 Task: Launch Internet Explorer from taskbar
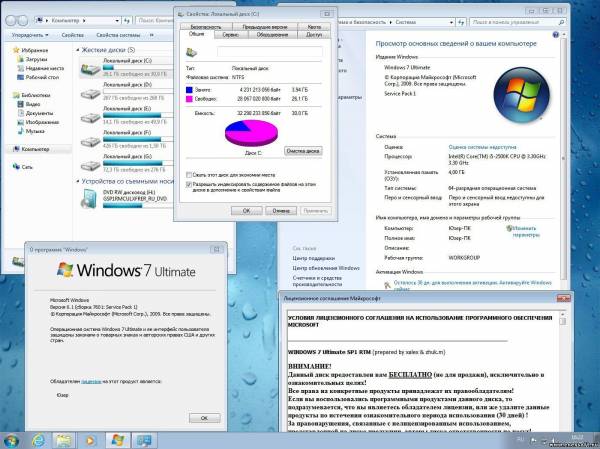tap(39, 441)
